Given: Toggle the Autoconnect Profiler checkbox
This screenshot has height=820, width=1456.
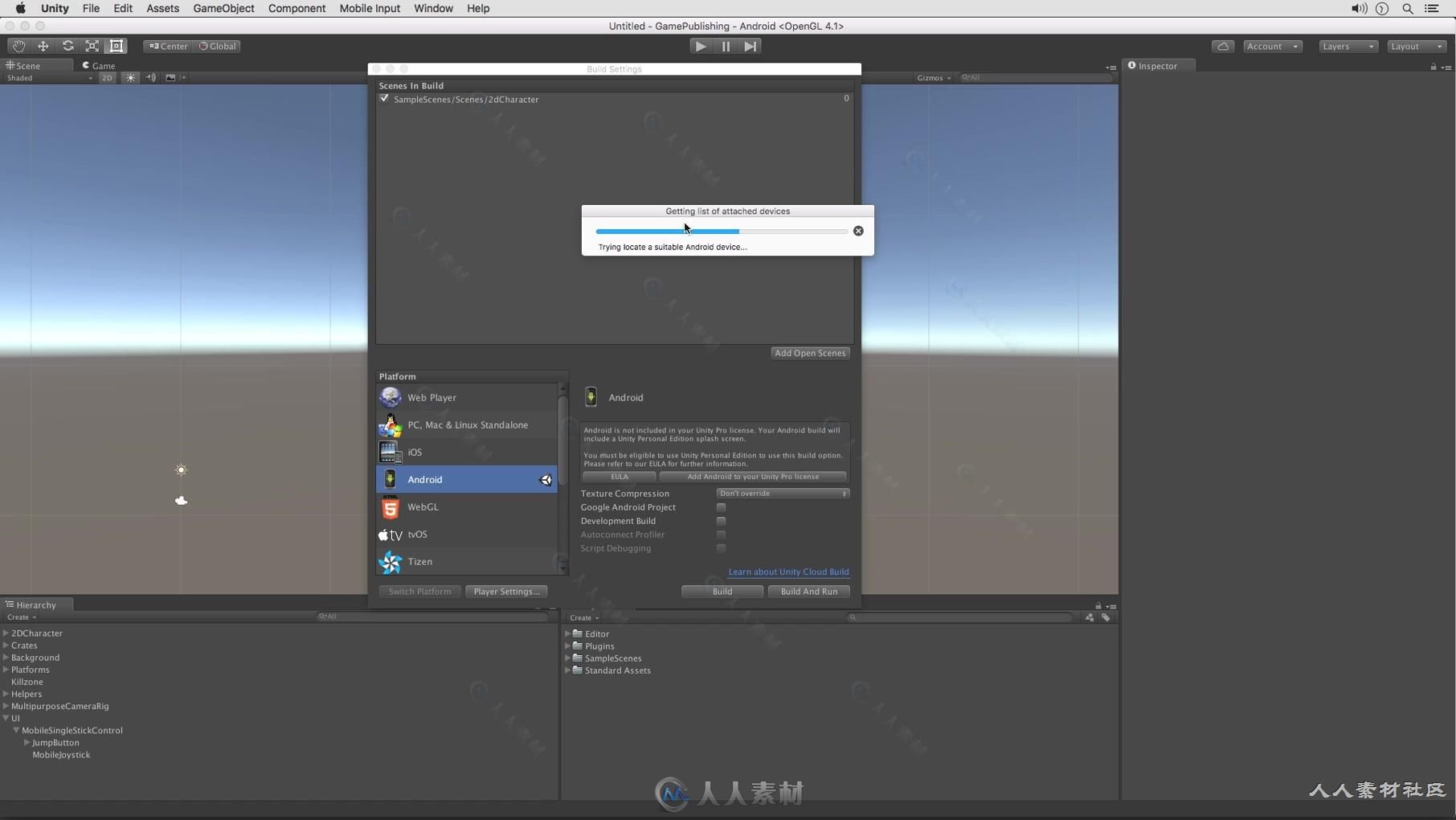Looking at the screenshot, I should pyautogui.click(x=721, y=535).
